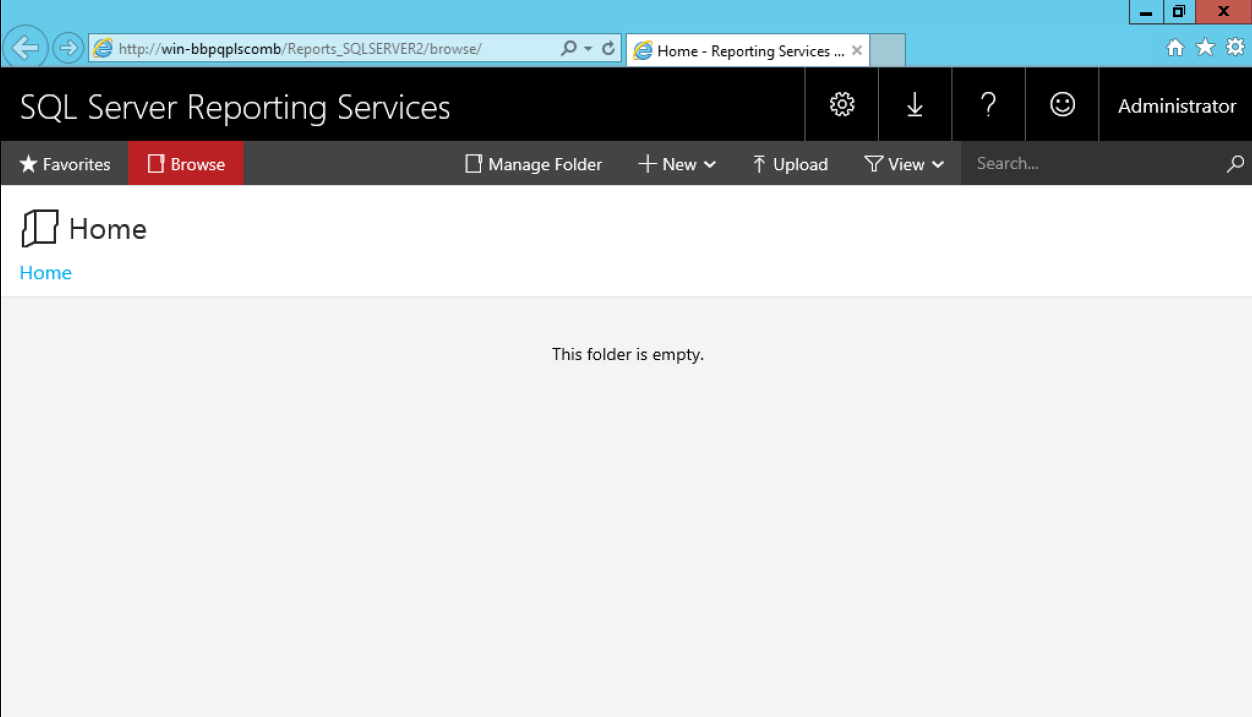Open a new browser tab
Image resolution: width=1252 pixels, height=717 pixels.
pos(887,50)
